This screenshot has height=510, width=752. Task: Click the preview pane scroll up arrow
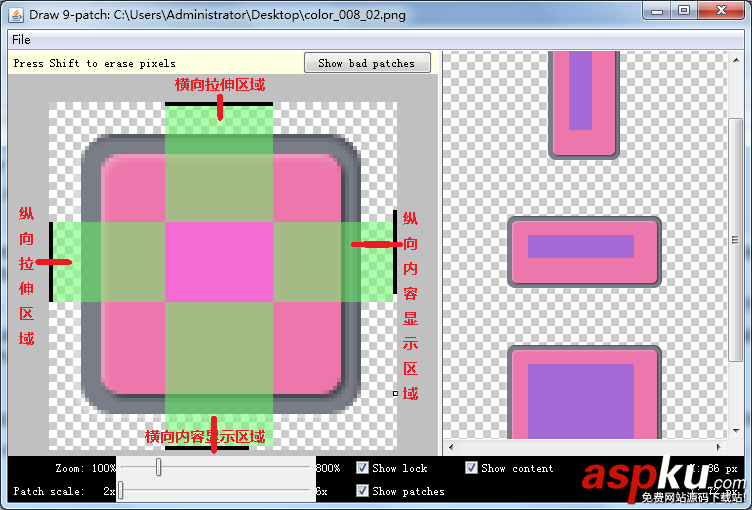[736, 60]
